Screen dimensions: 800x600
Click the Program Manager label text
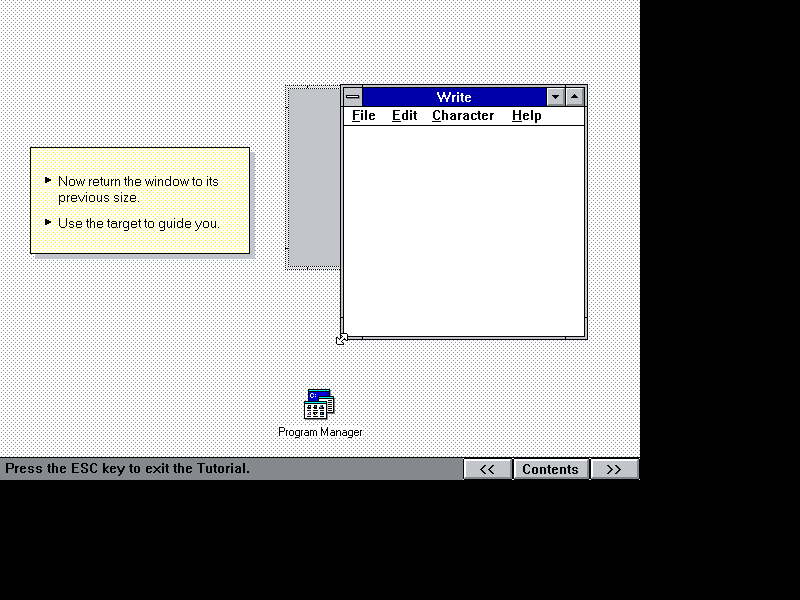[320, 432]
